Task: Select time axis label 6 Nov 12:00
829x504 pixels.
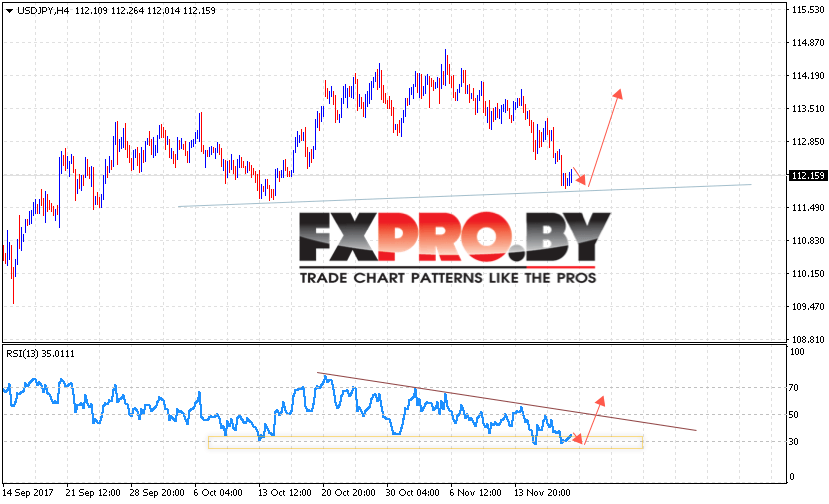Action: click(475, 492)
